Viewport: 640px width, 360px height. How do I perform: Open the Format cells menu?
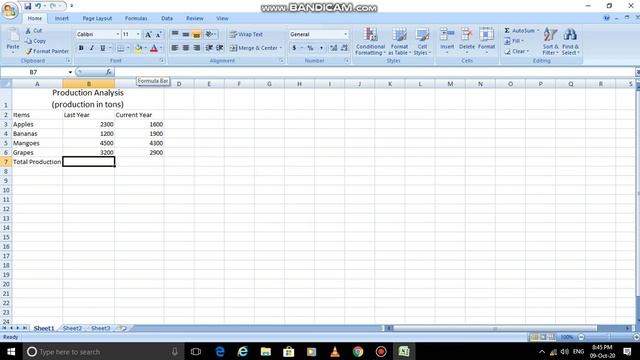(x=486, y=41)
